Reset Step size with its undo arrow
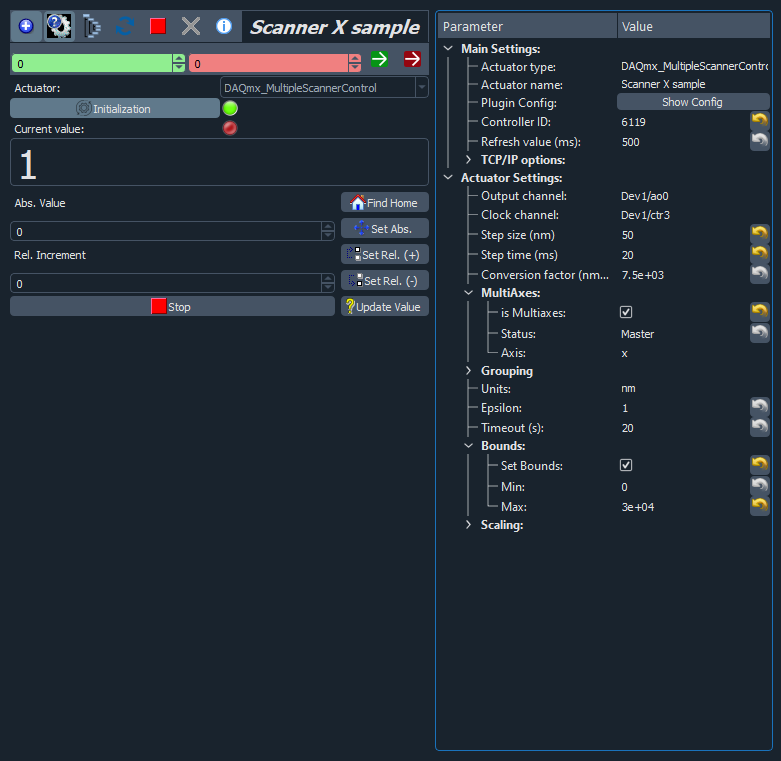 pos(760,234)
